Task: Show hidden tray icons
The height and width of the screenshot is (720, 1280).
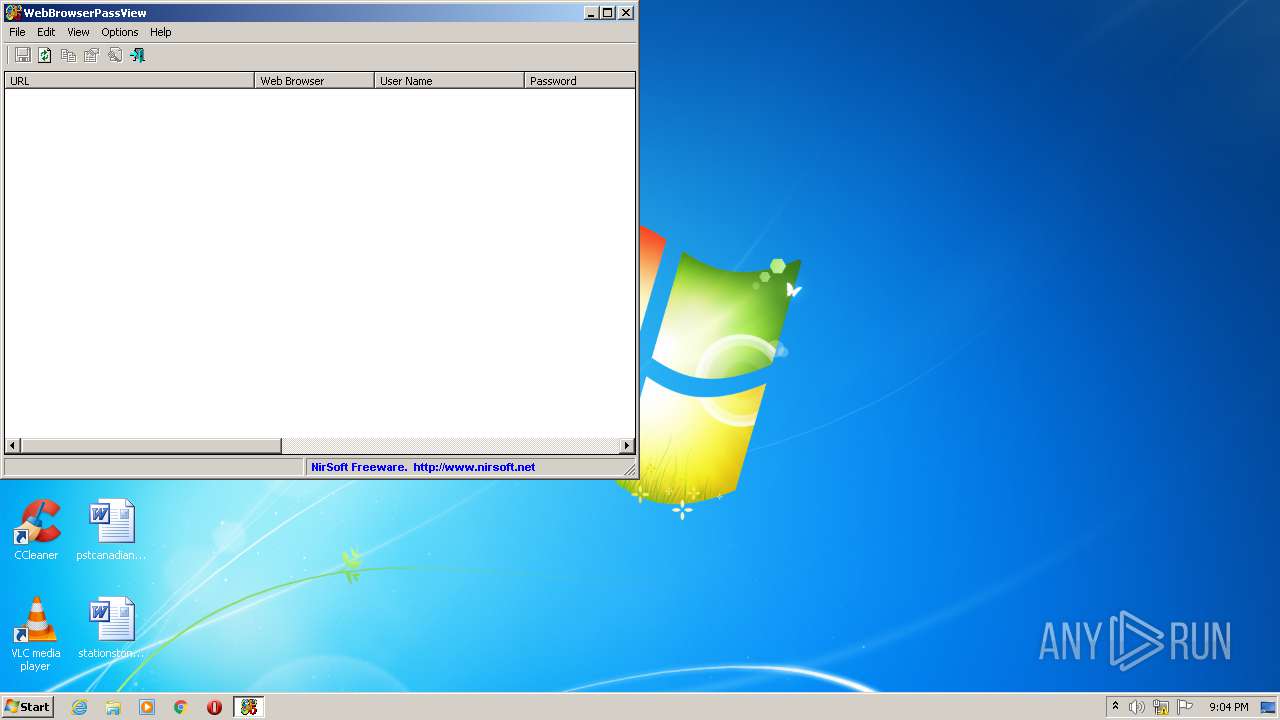Action: click(x=1115, y=707)
